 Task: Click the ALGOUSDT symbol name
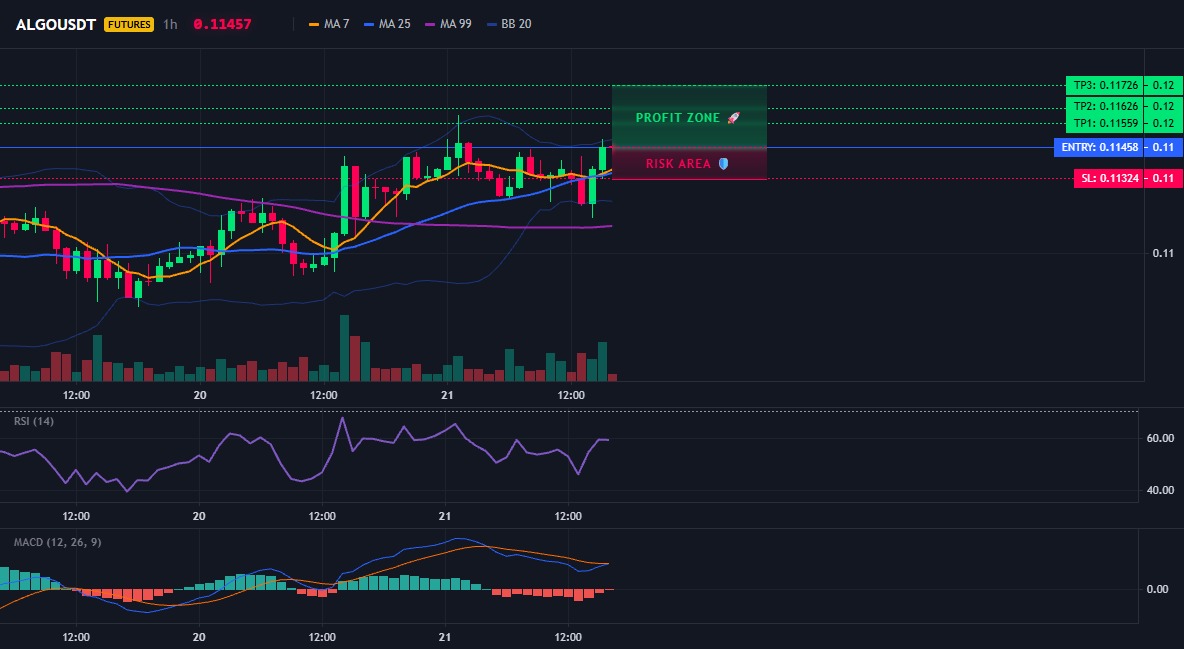[56, 24]
